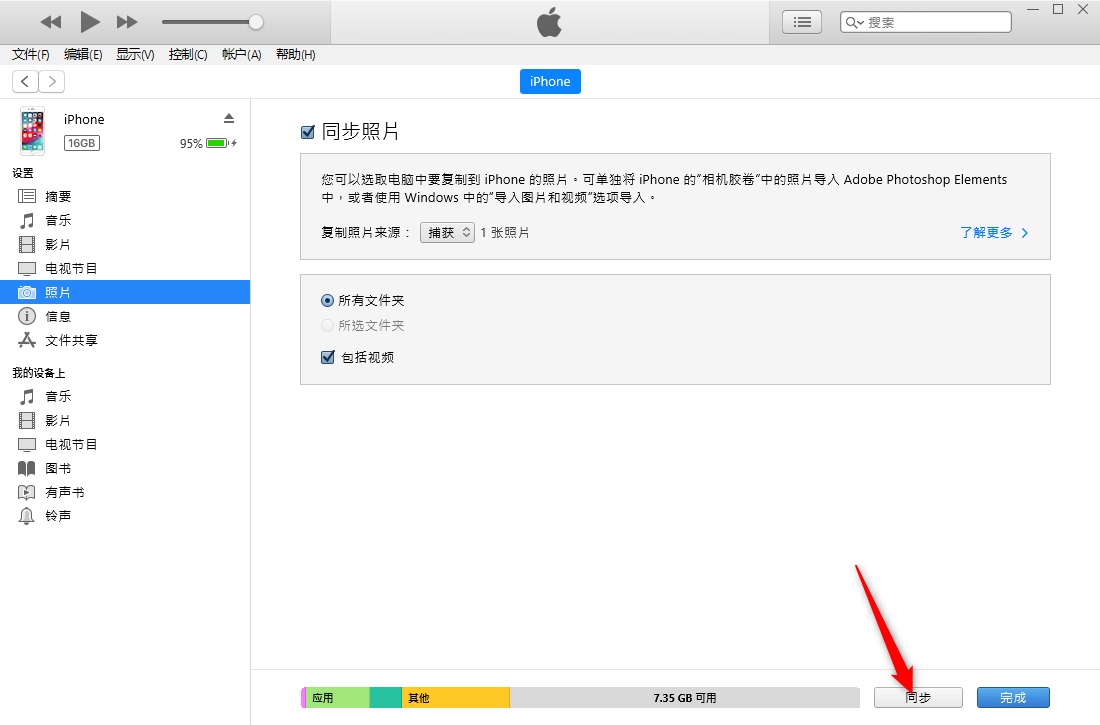
Task: Select the 所有文件夹 radio button
Action: pos(327,300)
